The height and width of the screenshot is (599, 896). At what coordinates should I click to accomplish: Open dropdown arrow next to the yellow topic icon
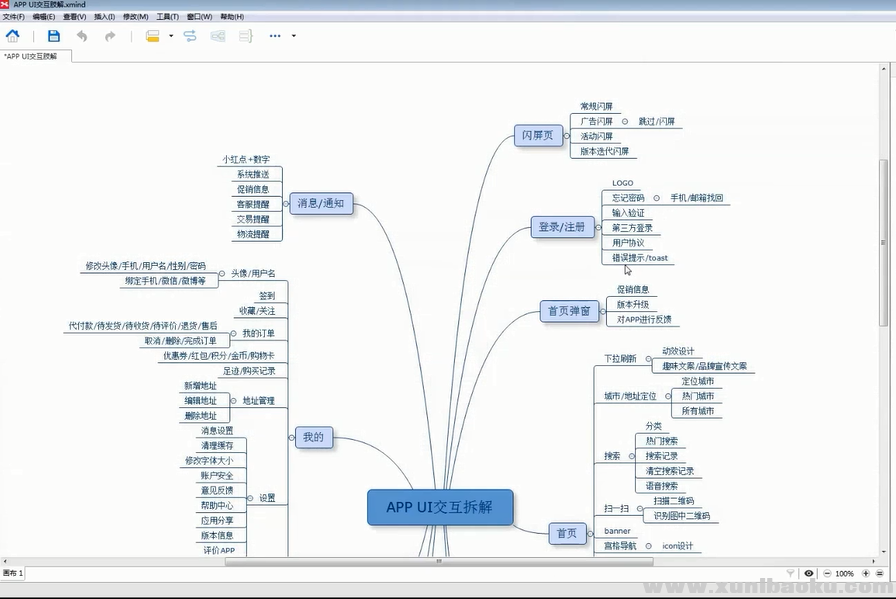pyautogui.click(x=171, y=36)
